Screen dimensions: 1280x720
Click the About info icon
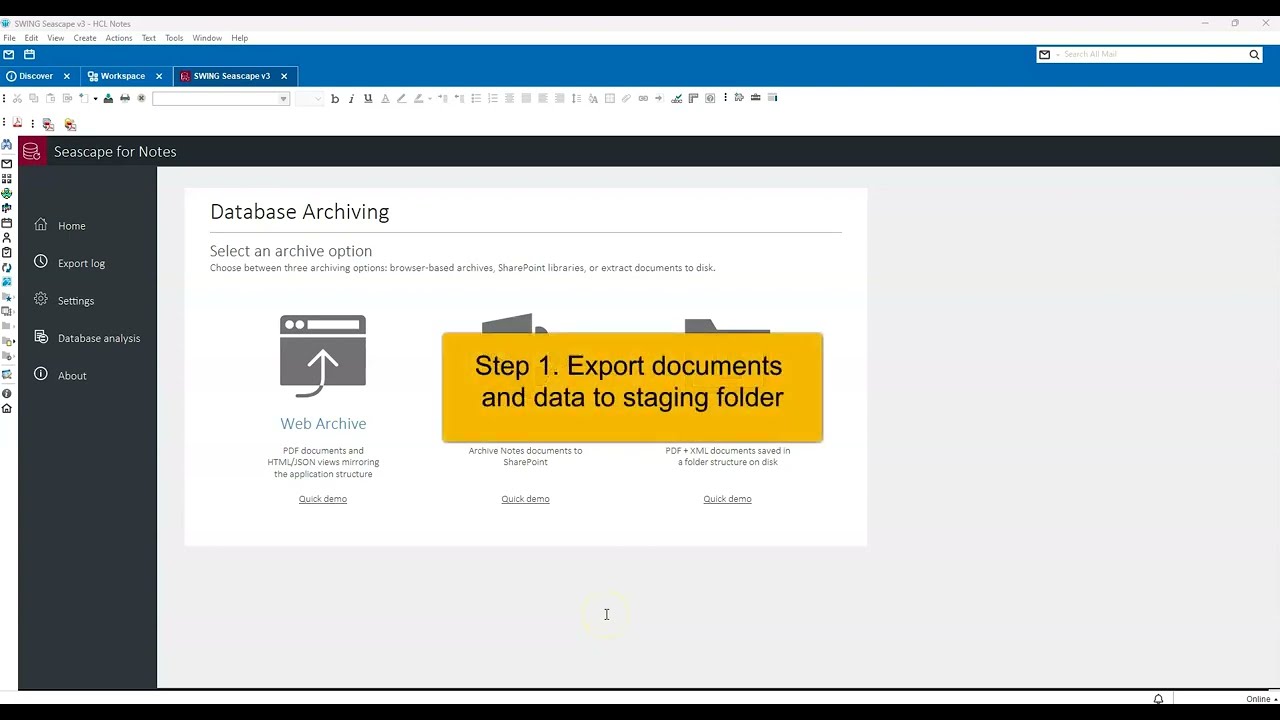coord(41,374)
